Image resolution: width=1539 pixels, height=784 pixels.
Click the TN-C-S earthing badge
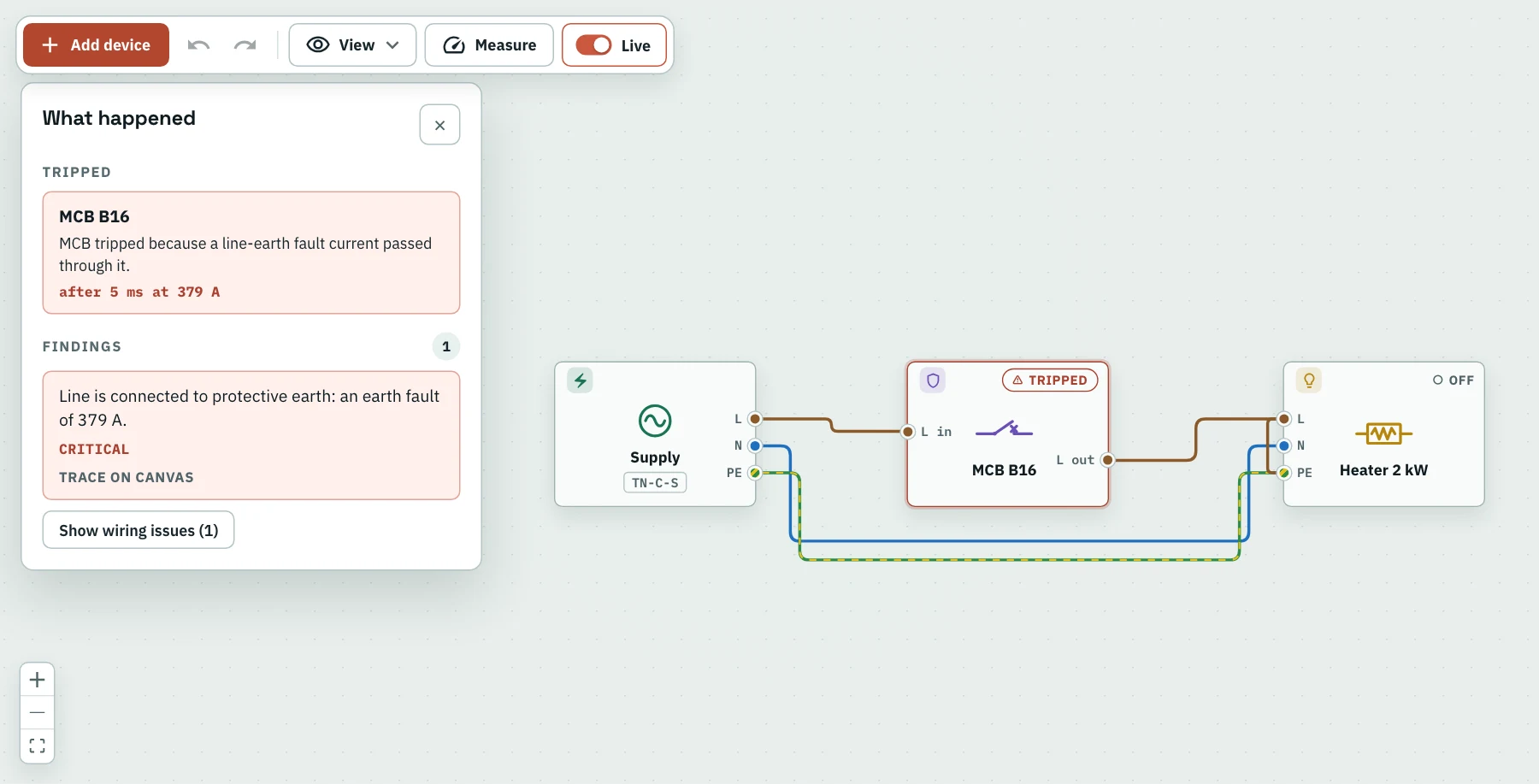click(x=655, y=482)
